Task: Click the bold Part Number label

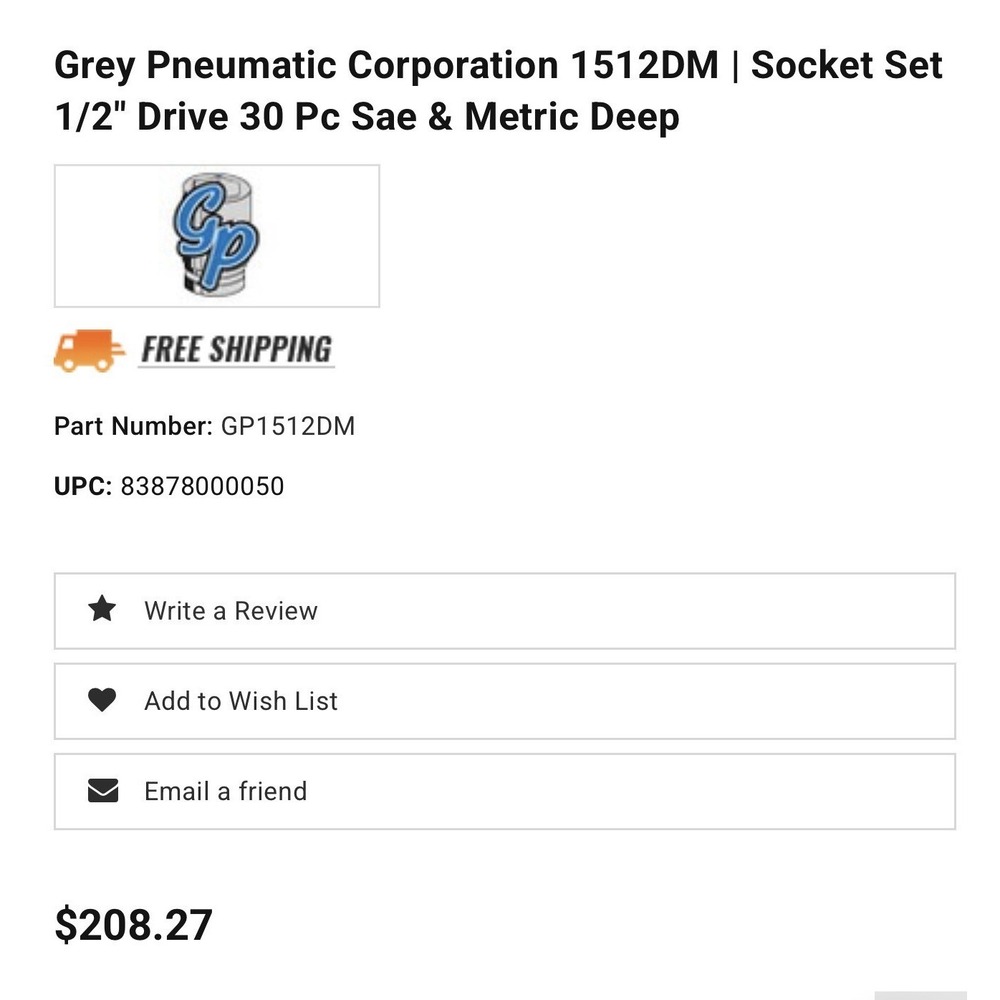Action: pyautogui.click(x=133, y=426)
